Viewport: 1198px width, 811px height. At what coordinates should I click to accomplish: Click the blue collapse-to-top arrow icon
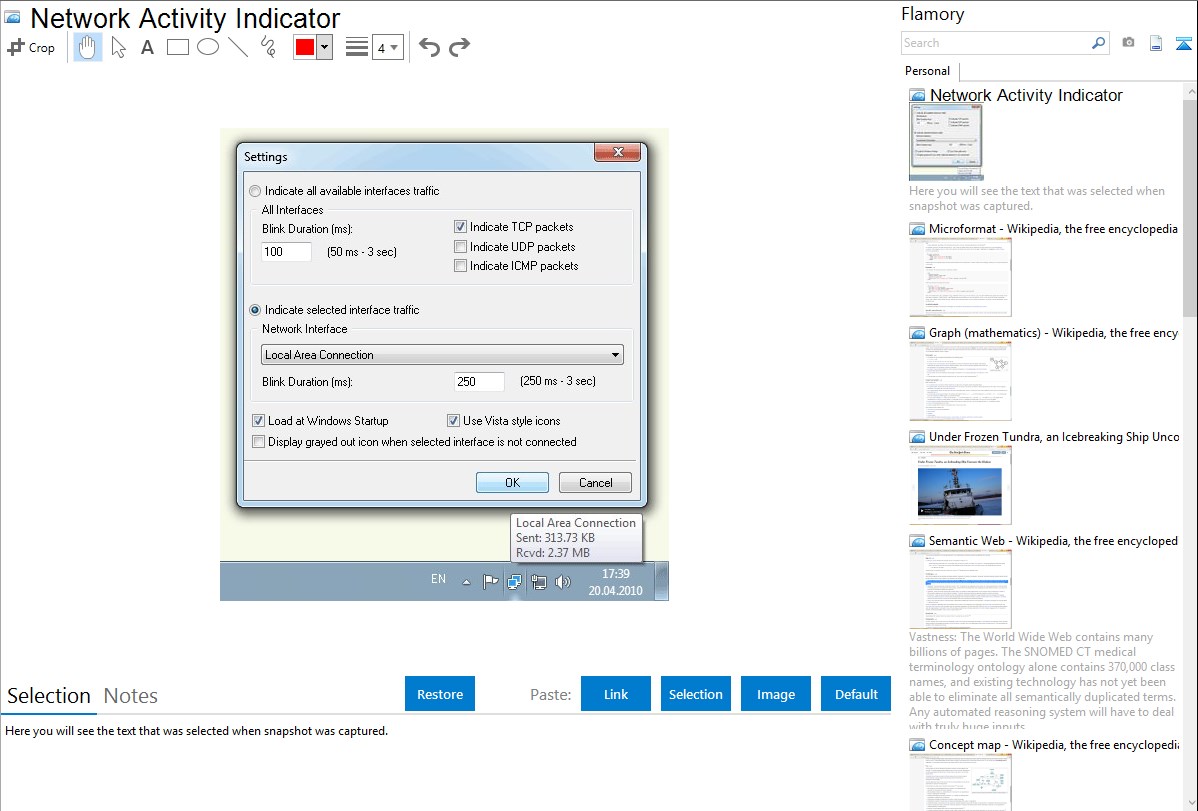tap(1183, 43)
